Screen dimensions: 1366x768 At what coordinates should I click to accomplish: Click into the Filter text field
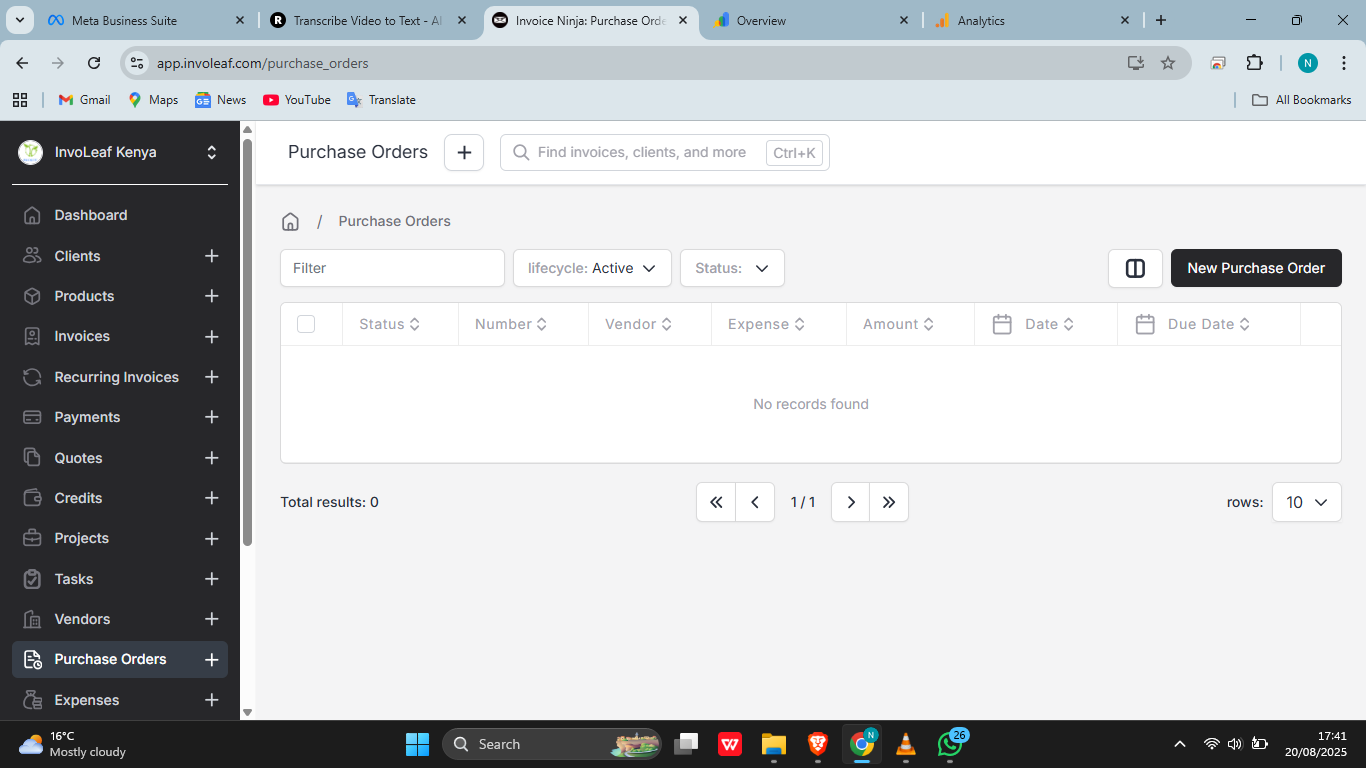coord(392,268)
